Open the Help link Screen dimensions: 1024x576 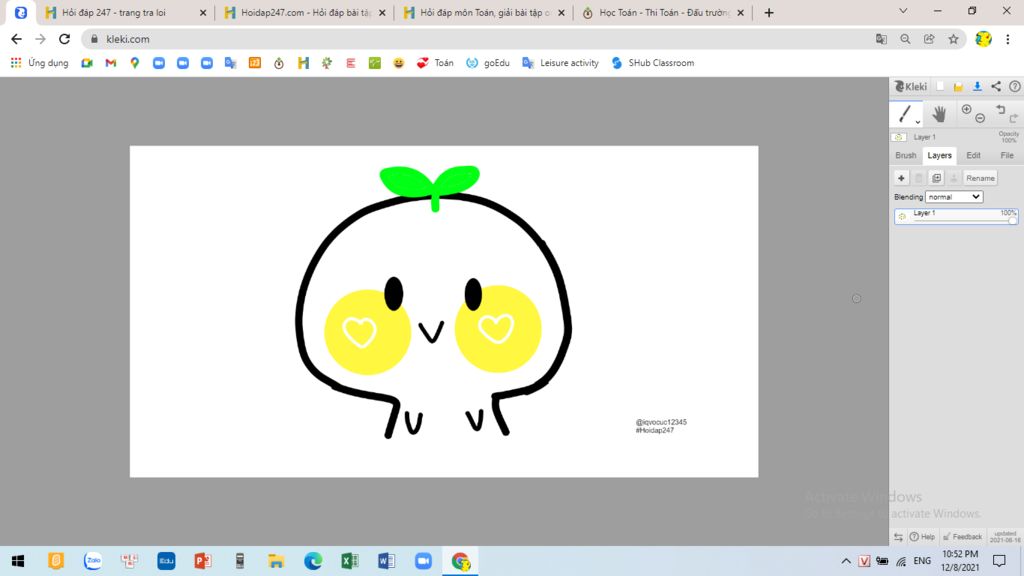tap(922, 537)
